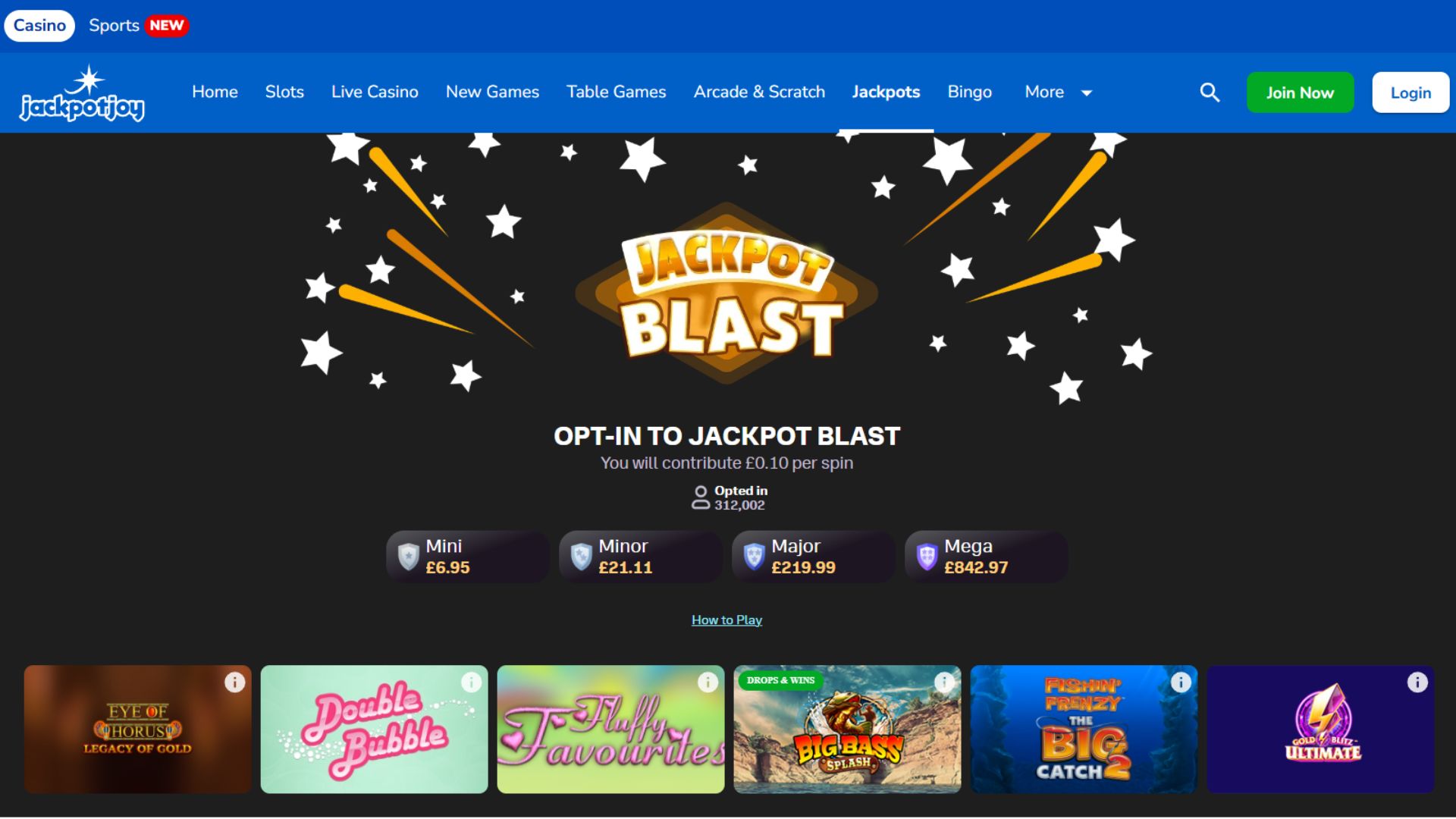The image size is (1456, 819).
Task: Show info for Big Bass Splash game
Action: [945, 682]
